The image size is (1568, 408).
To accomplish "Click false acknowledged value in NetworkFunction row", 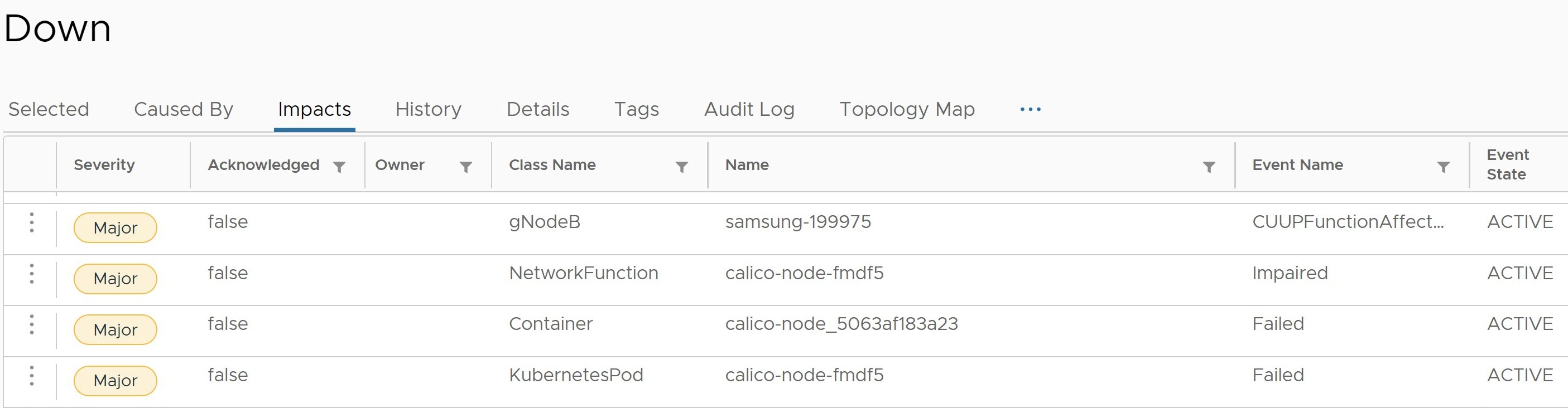I will [228, 273].
